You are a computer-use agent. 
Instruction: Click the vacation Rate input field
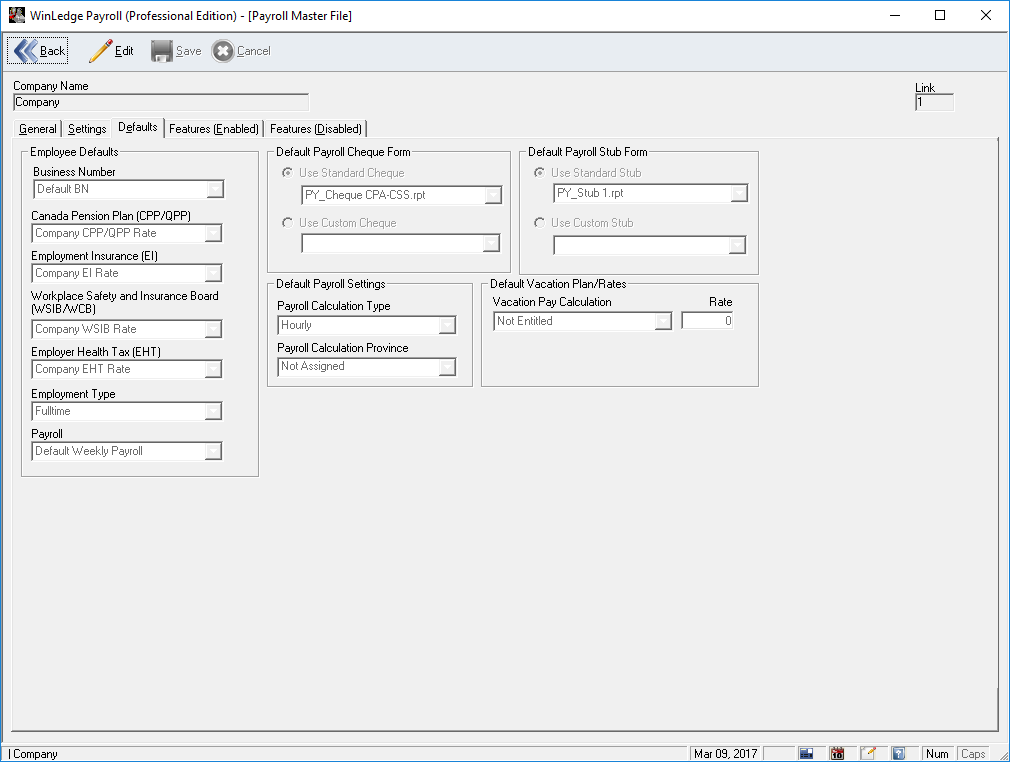[707, 321]
